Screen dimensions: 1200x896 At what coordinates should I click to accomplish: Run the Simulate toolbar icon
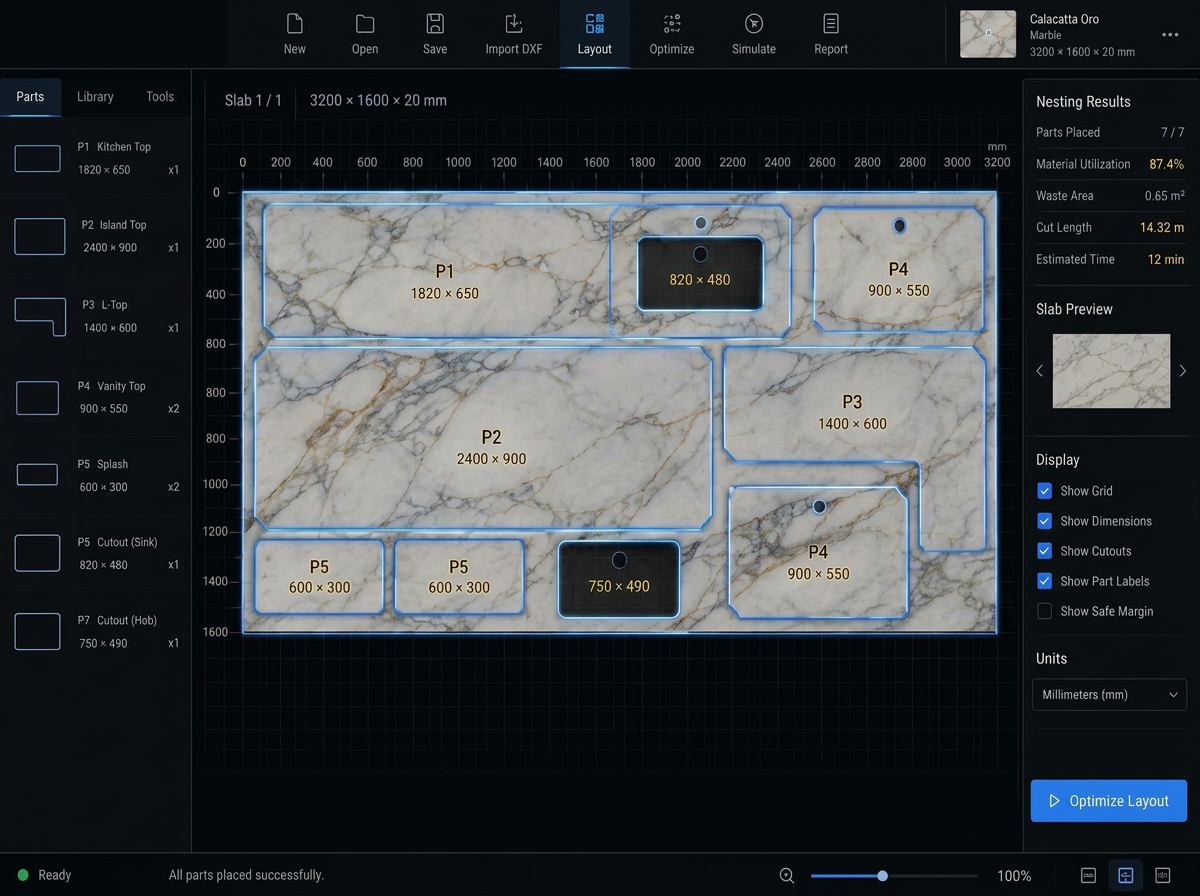coord(754,24)
